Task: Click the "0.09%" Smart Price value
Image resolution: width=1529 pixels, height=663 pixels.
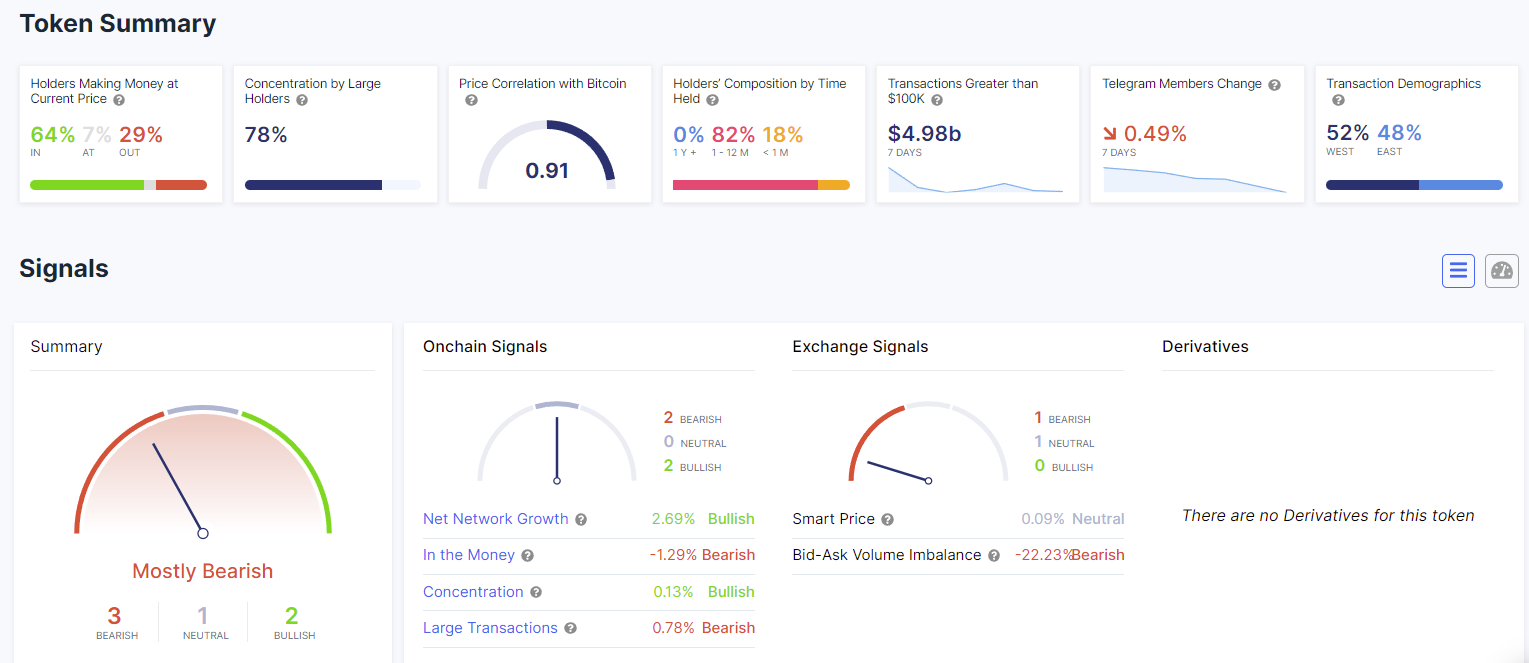Action: point(1042,519)
